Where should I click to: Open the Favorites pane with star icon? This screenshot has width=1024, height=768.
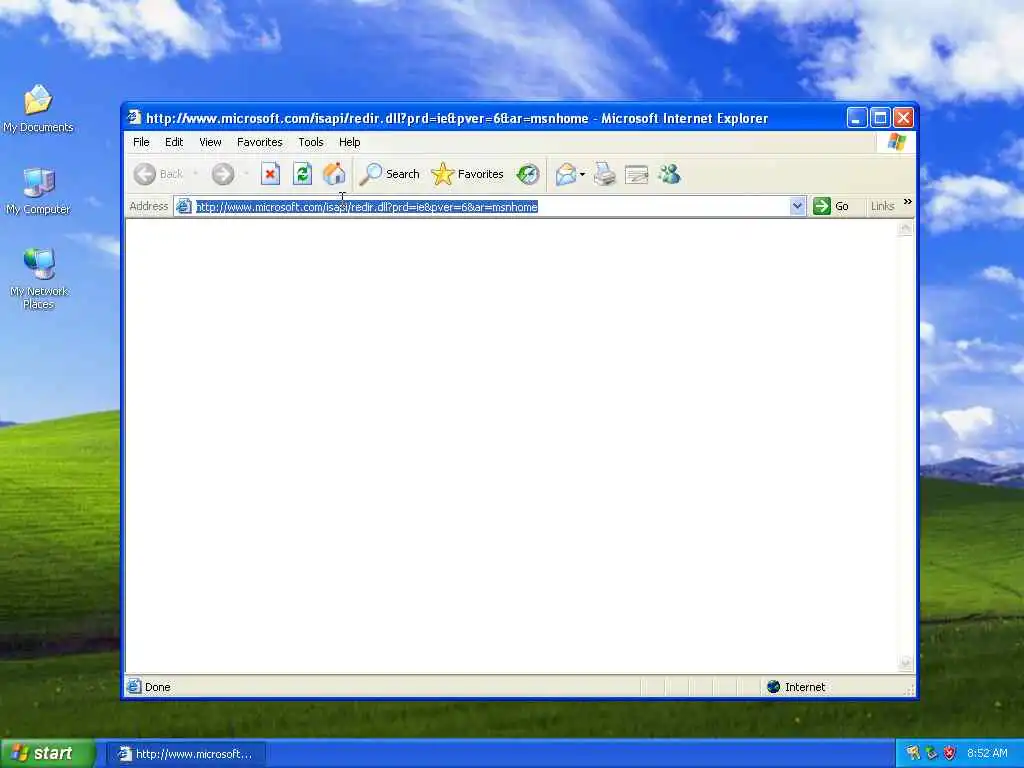(468, 174)
